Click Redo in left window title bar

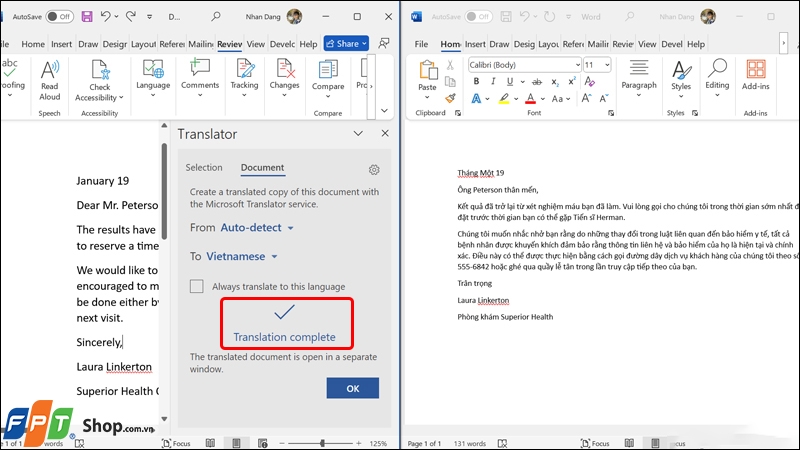click(x=131, y=16)
